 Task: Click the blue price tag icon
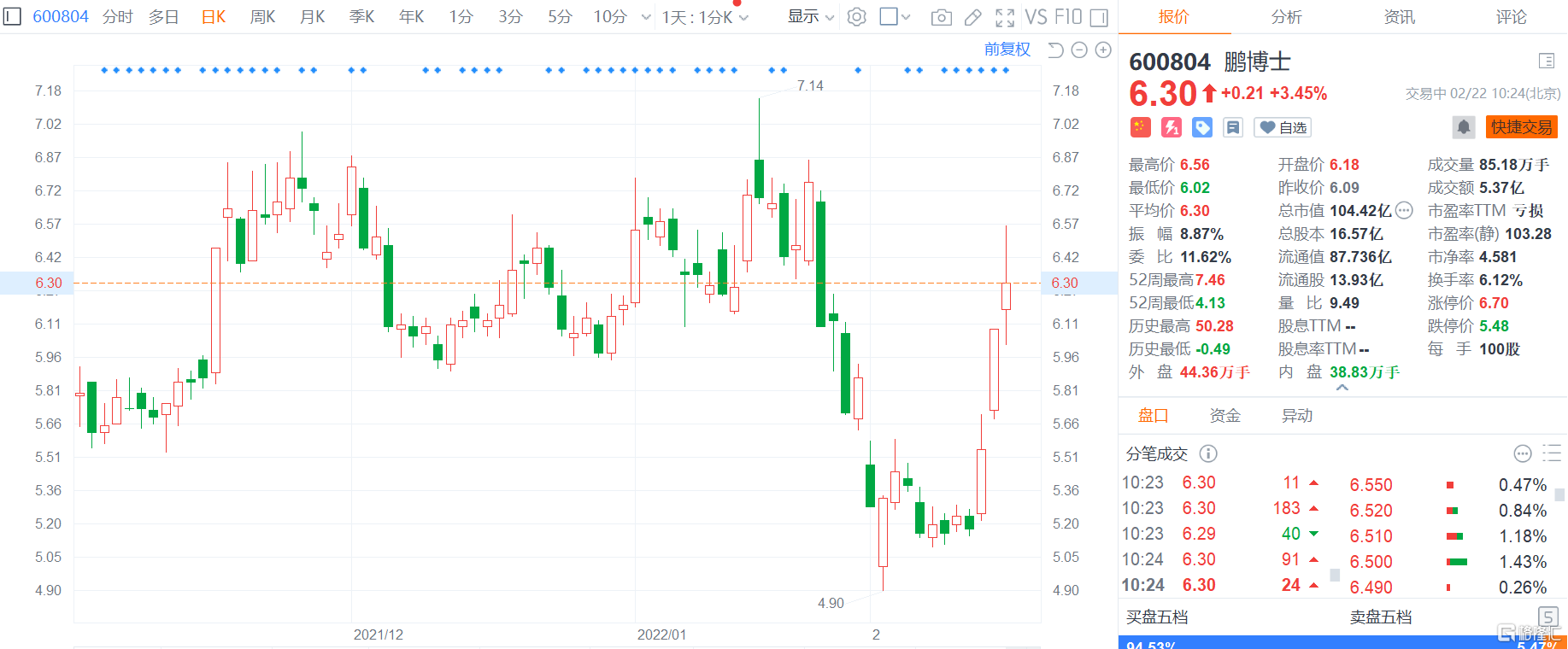(1202, 127)
